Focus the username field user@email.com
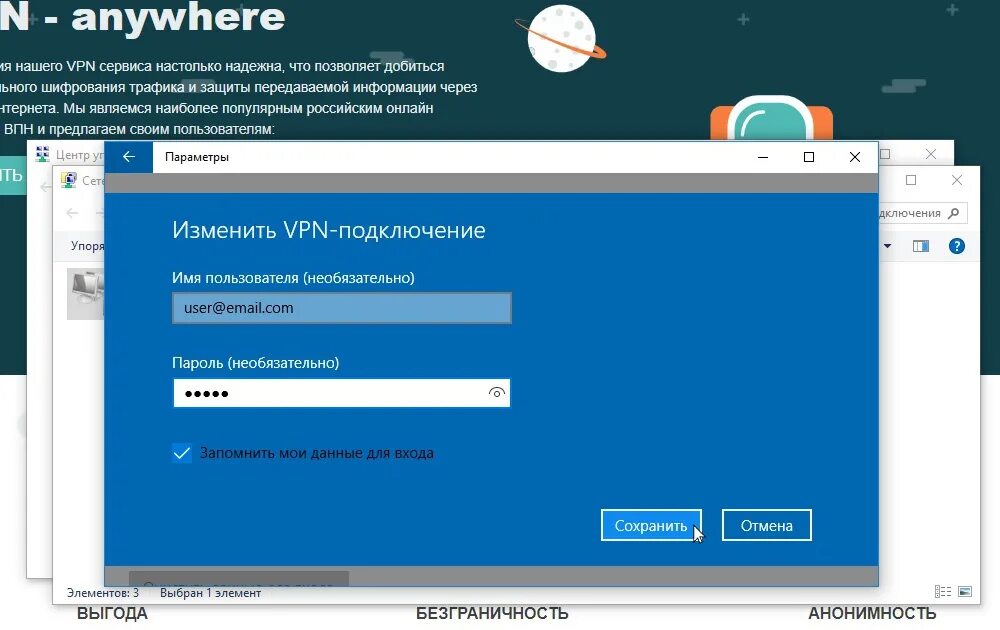1000x630 pixels. coord(342,308)
